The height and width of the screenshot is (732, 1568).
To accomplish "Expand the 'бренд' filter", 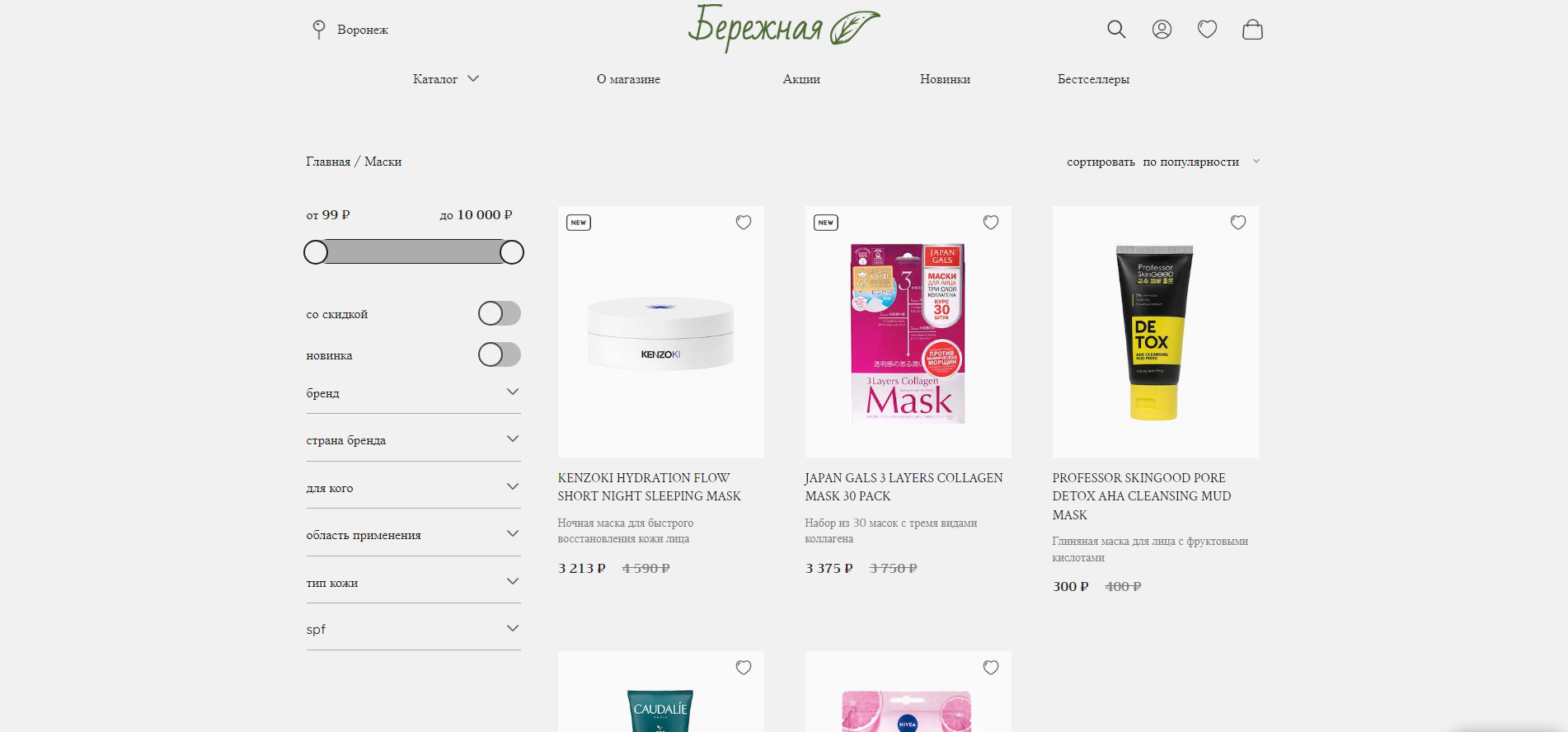I will [413, 393].
